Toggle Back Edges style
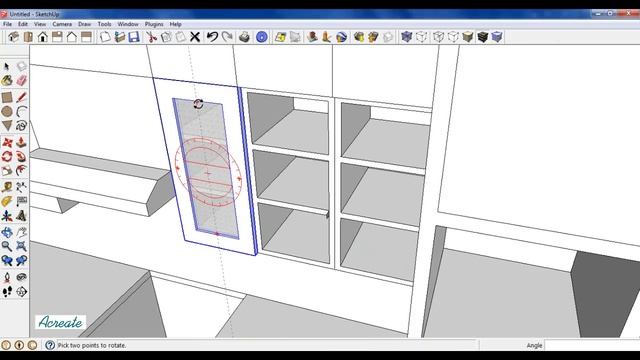The image size is (640, 360). (x=421, y=37)
